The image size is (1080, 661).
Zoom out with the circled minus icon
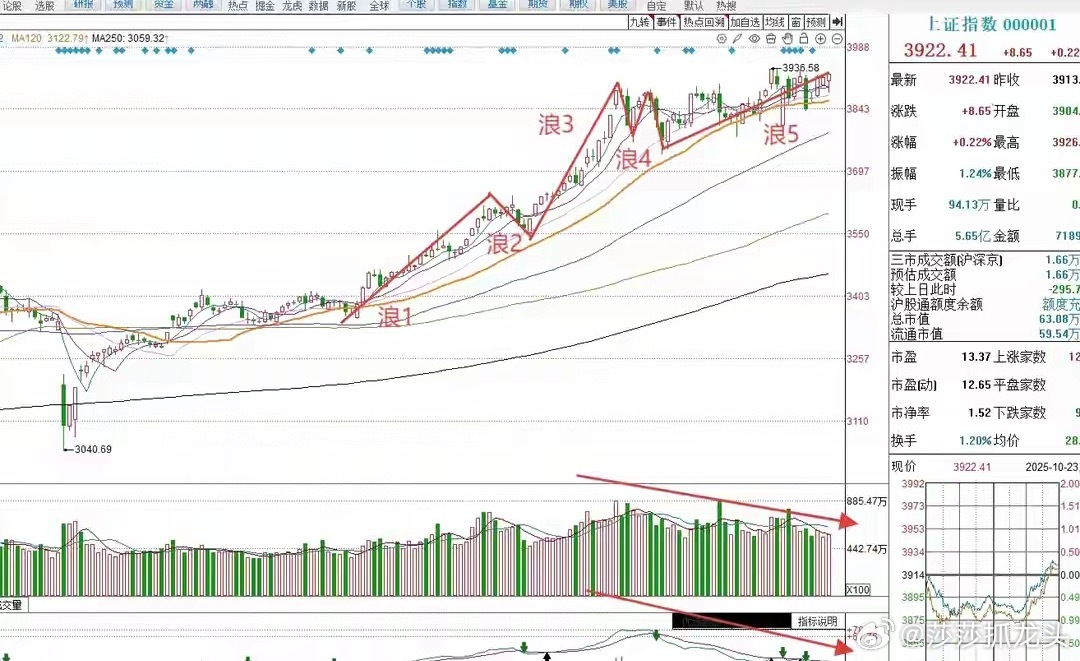point(837,39)
